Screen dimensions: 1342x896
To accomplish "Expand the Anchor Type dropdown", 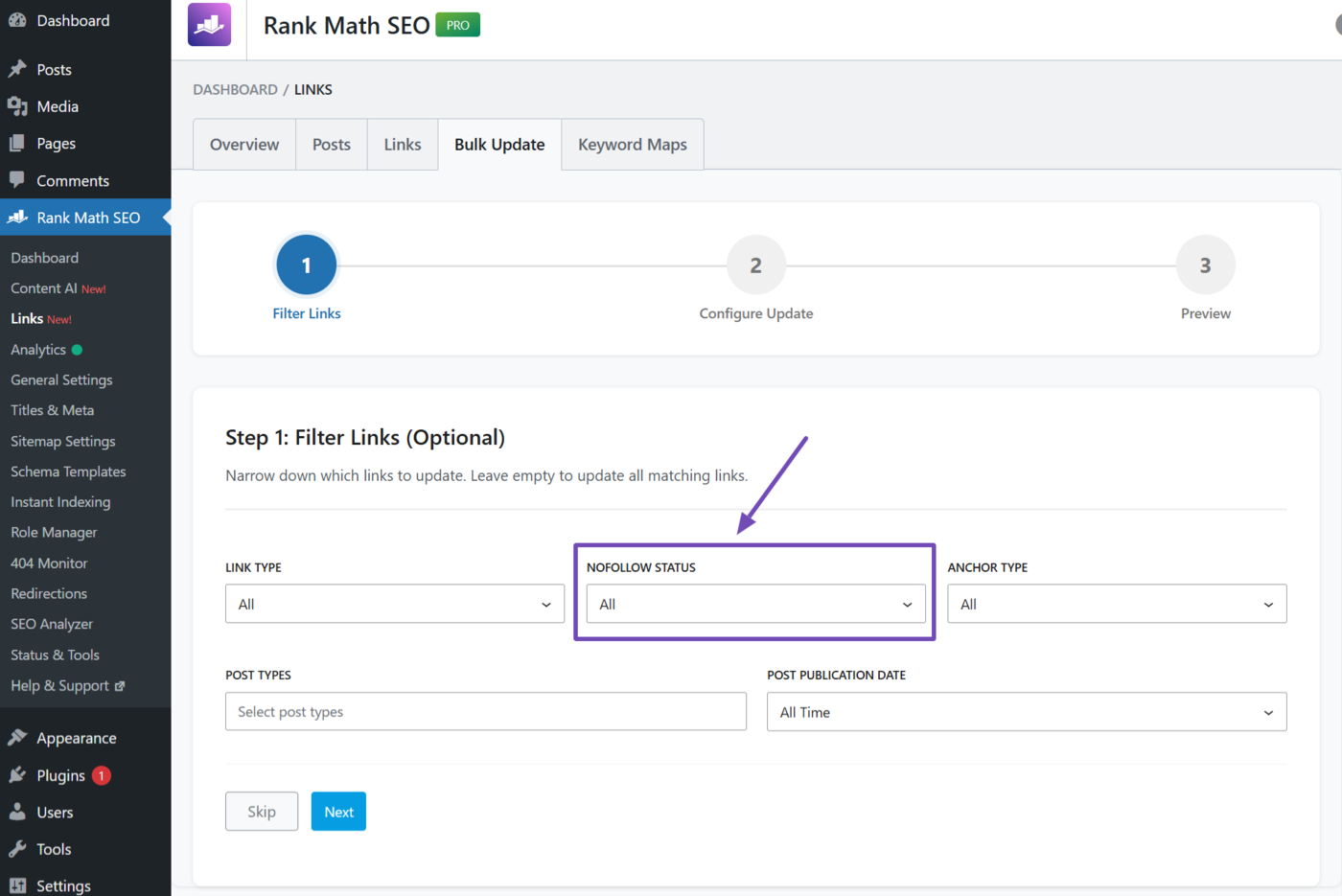I will 1116,604.
